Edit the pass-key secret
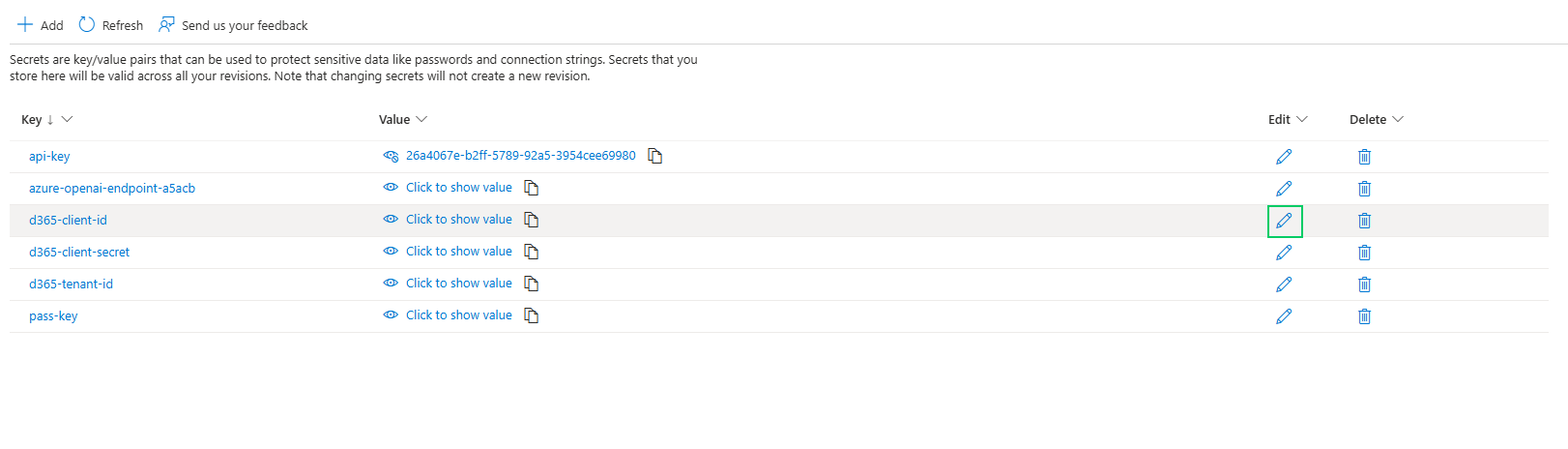The width and height of the screenshot is (1568, 449). [1284, 316]
